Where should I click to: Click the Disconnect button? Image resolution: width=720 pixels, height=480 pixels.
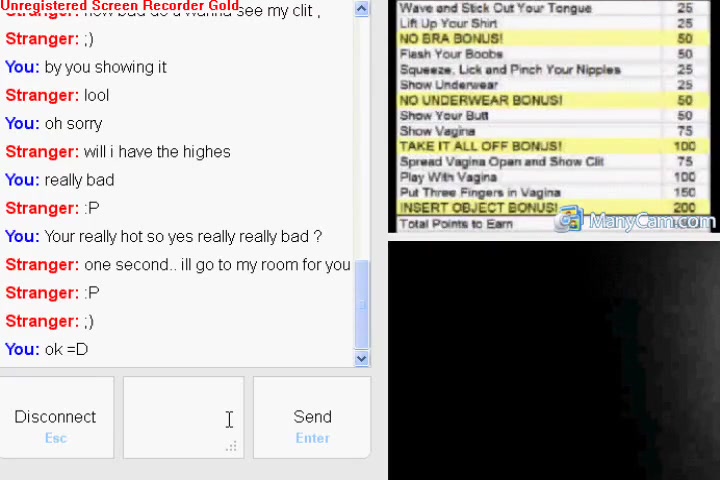56,417
